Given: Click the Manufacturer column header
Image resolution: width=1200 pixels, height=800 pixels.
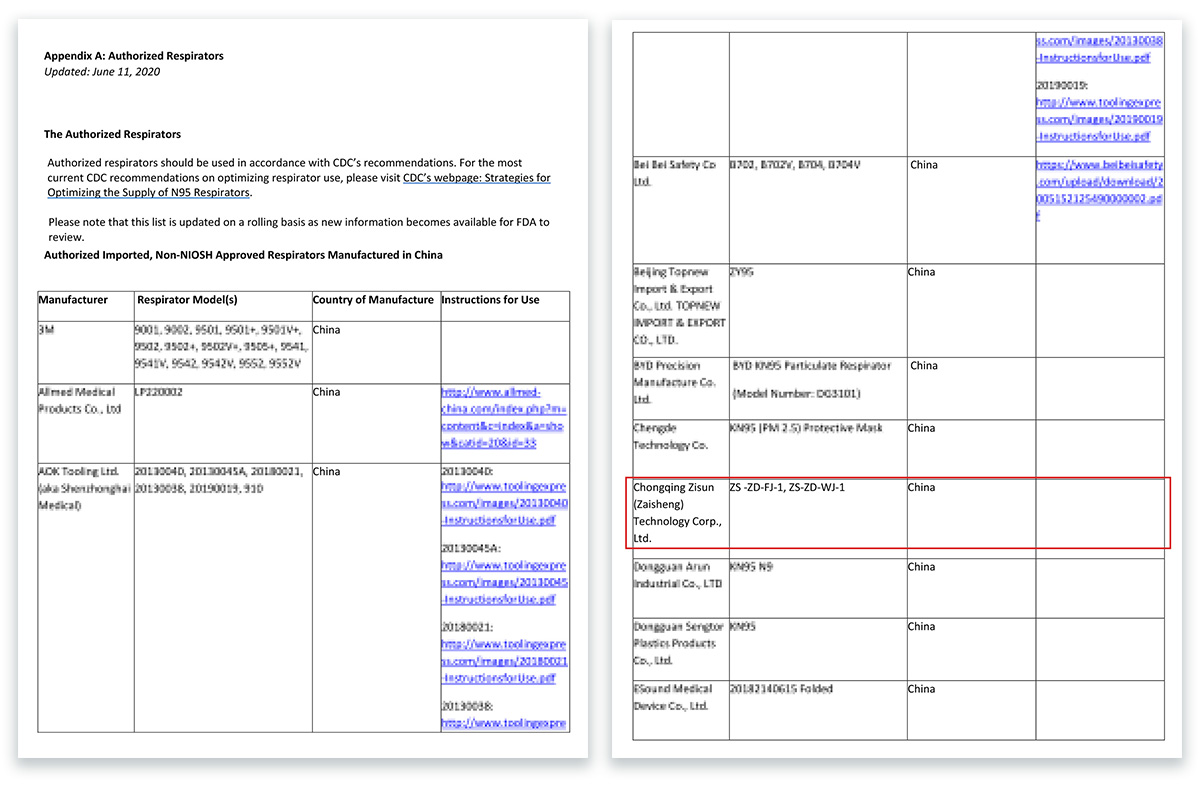Looking at the screenshot, I should coord(73,300).
